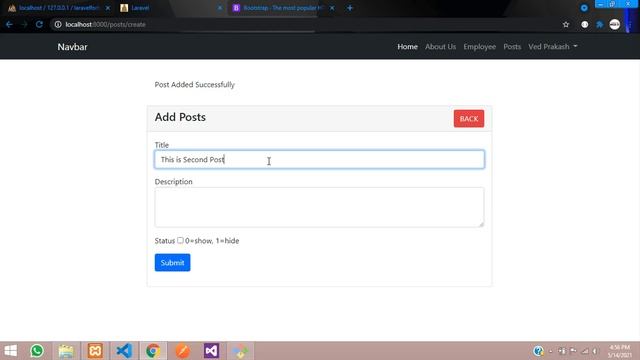640x360 pixels.
Task: Open File Explorer from the taskbar
Action: [x=66, y=351]
